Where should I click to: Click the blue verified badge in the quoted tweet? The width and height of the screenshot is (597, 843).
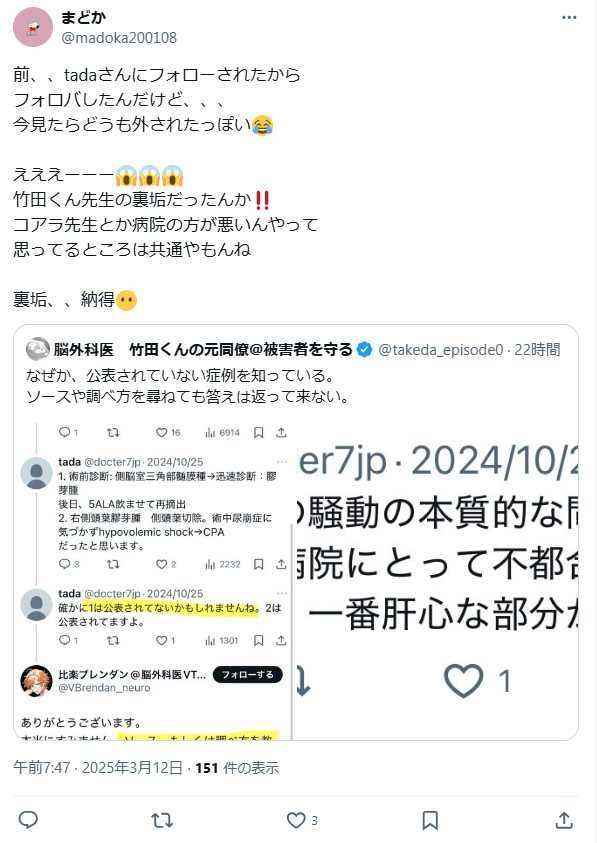[x=364, y=349]
